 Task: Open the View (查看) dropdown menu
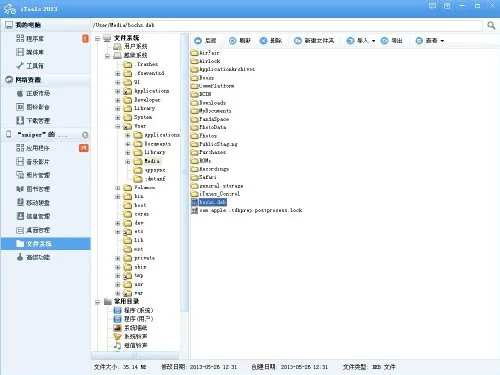point(430,41)
